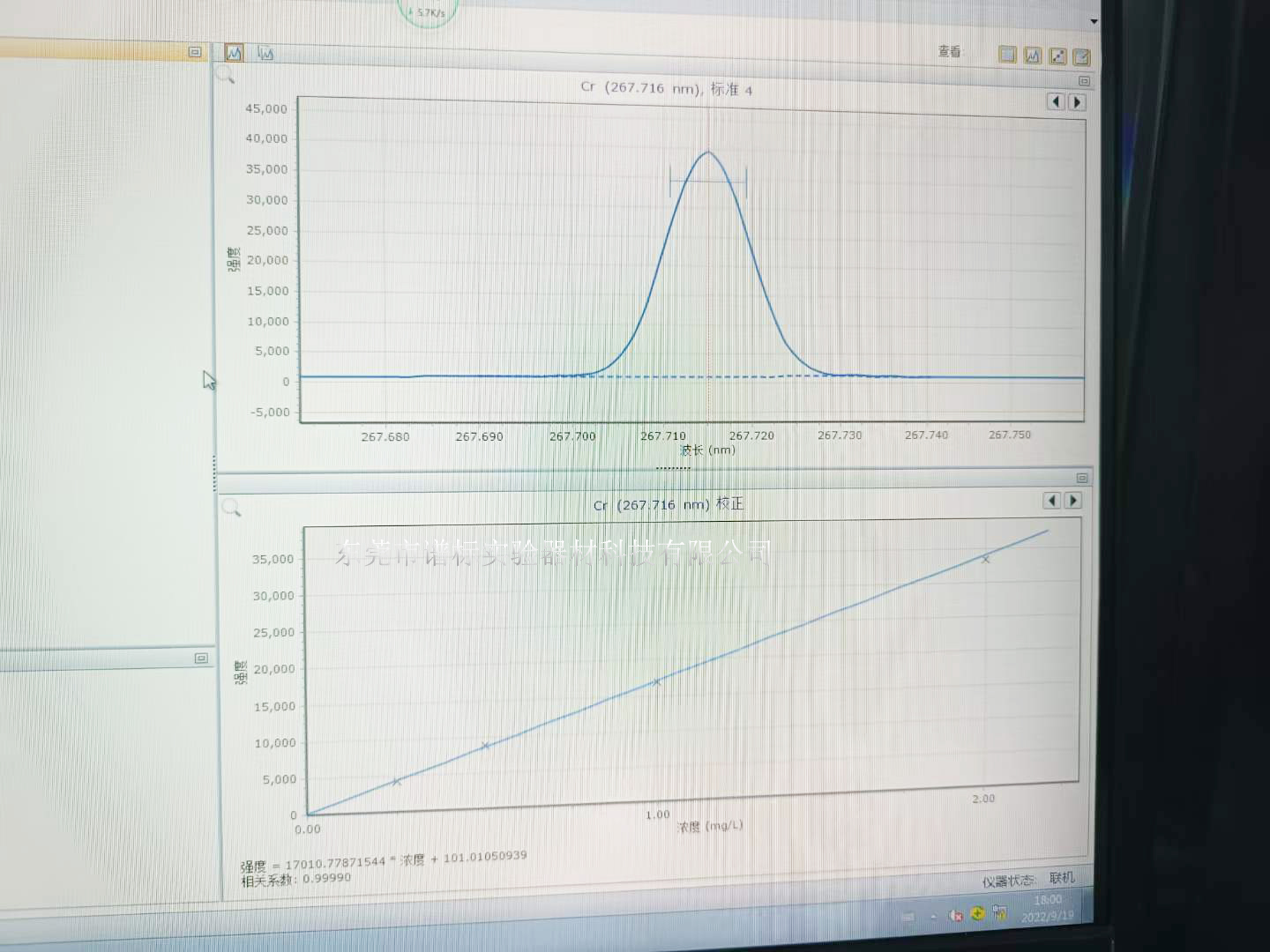Click the calibration scatter plot view icon
The image size is (1270, 952).
coord(1057,56)
